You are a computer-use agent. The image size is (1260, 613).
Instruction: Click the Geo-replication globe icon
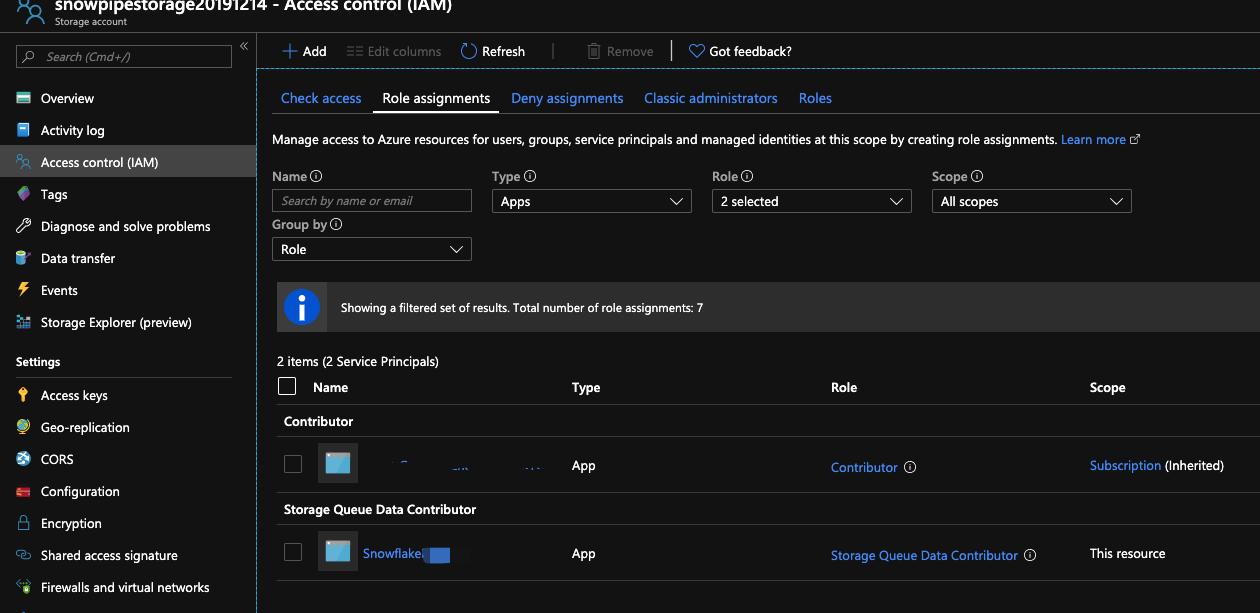(23, 427)
